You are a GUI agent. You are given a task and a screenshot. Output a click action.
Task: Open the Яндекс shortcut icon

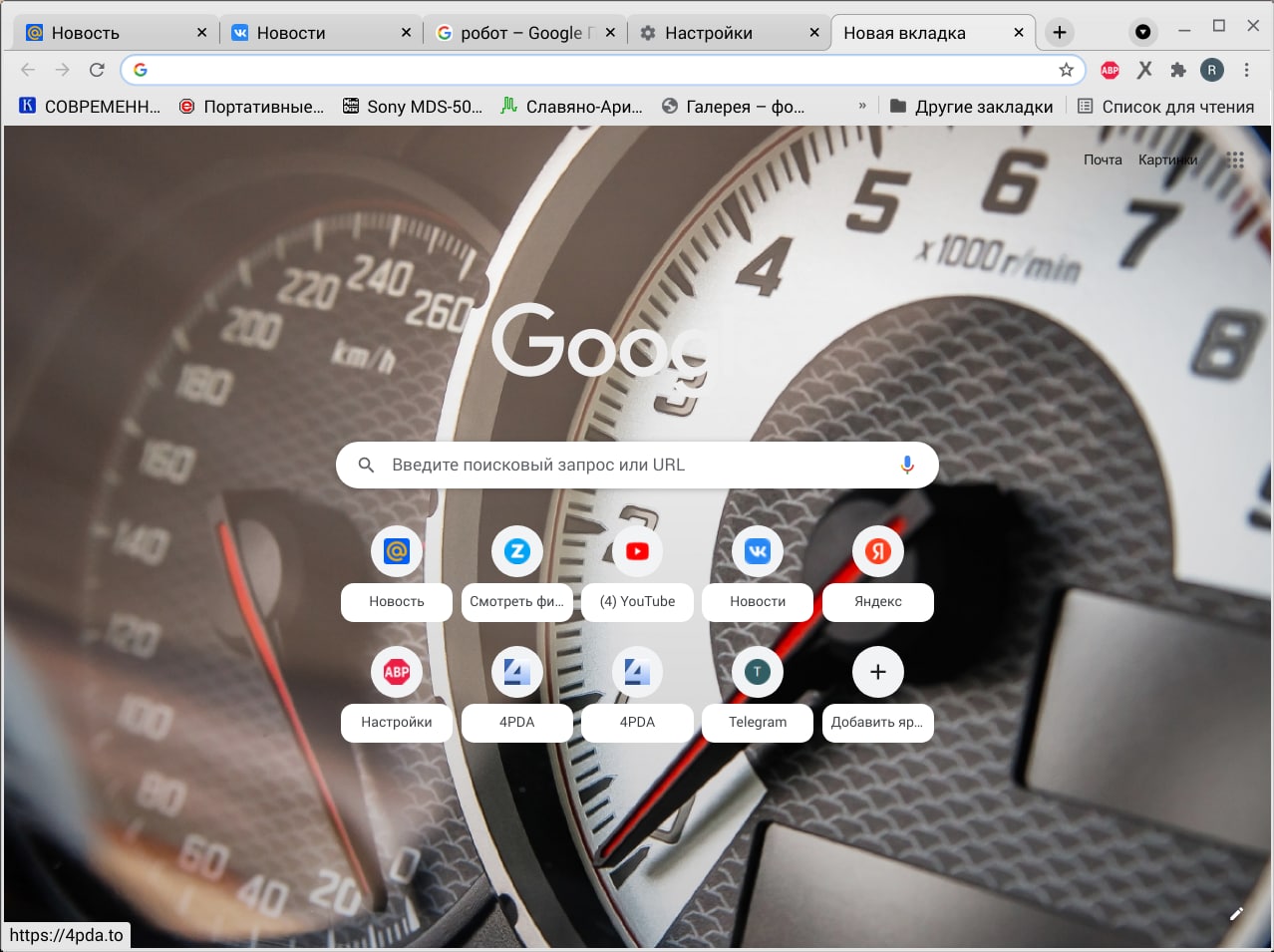coord(878,551)
